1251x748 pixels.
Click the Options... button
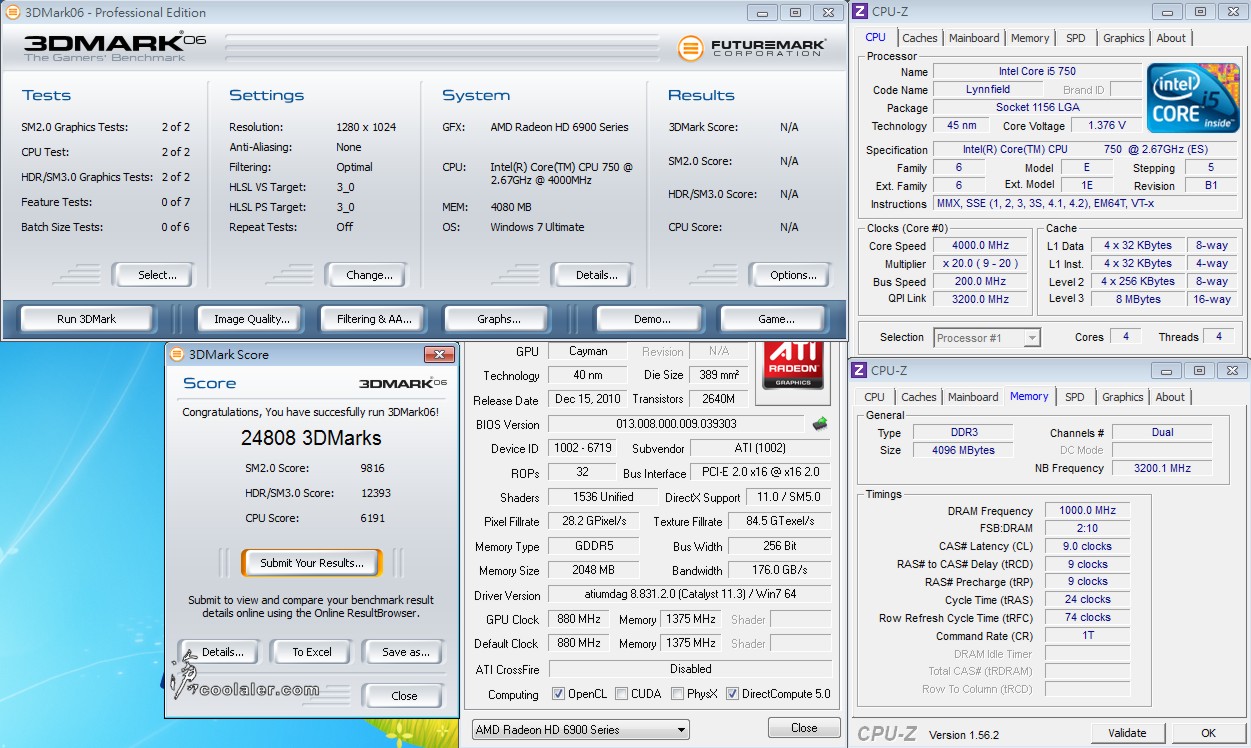click(x=790, y=275)
